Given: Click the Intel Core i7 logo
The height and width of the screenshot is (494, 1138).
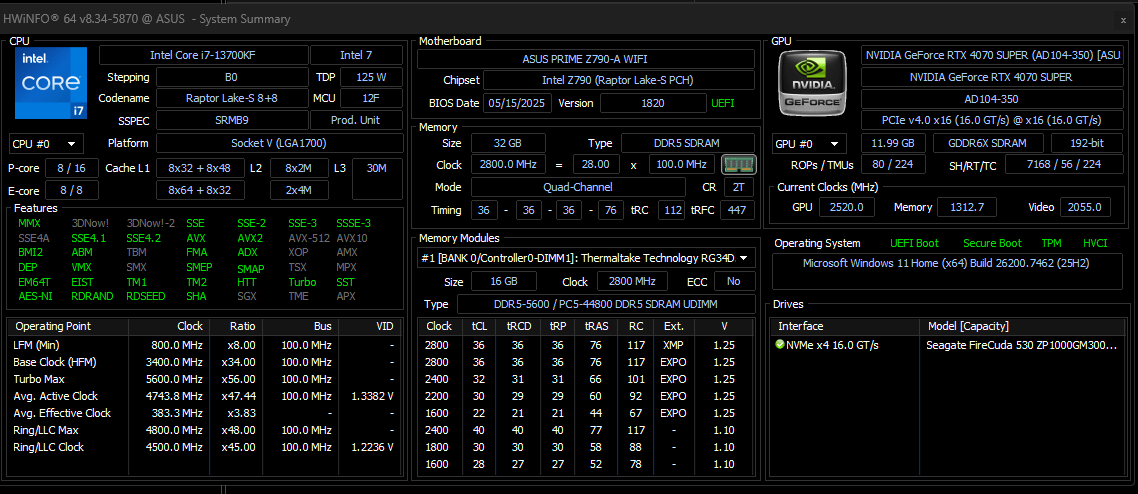Looking at the screenshot, I should [51, 83].
